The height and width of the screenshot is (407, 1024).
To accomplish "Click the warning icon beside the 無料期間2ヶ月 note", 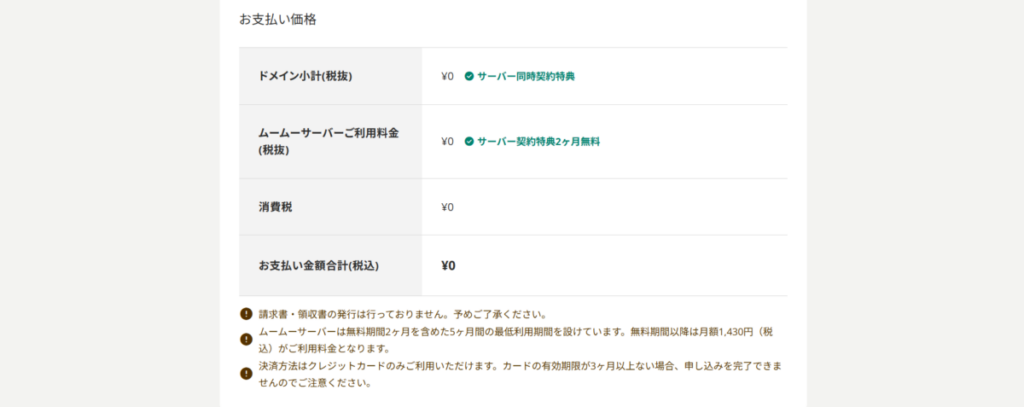I will (x=246, y=340).
